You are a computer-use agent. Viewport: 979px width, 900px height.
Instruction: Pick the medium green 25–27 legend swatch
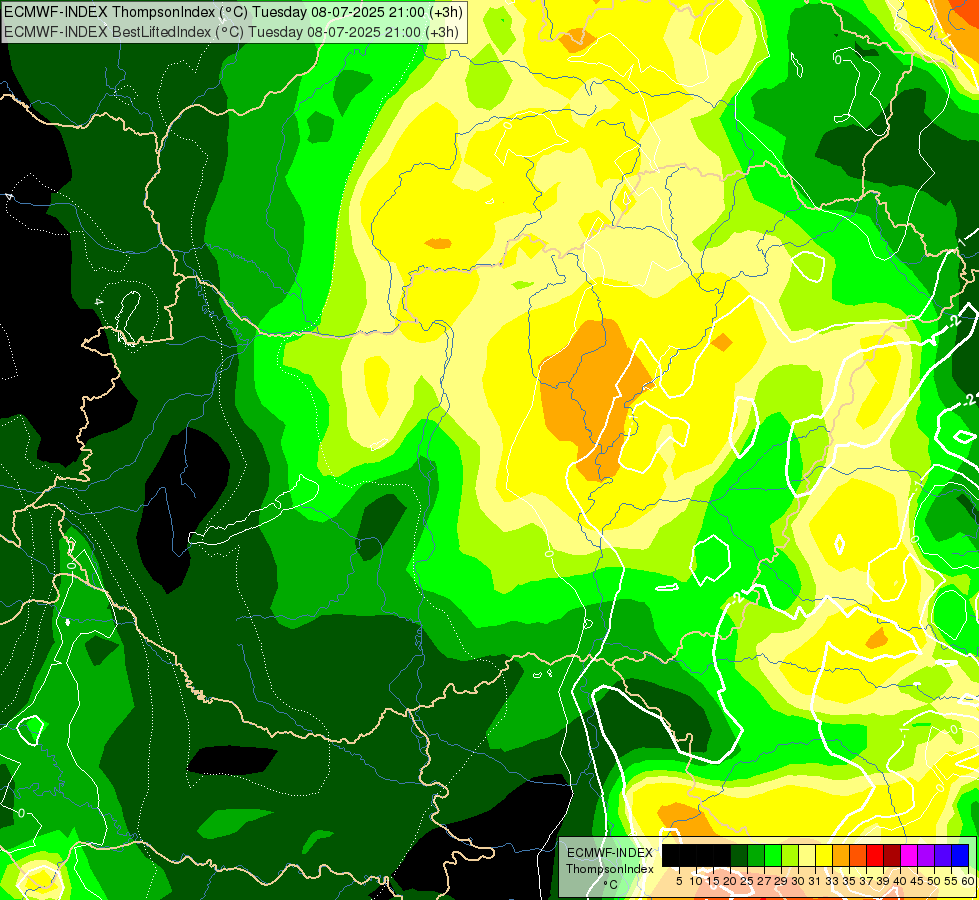coord(755,856)
